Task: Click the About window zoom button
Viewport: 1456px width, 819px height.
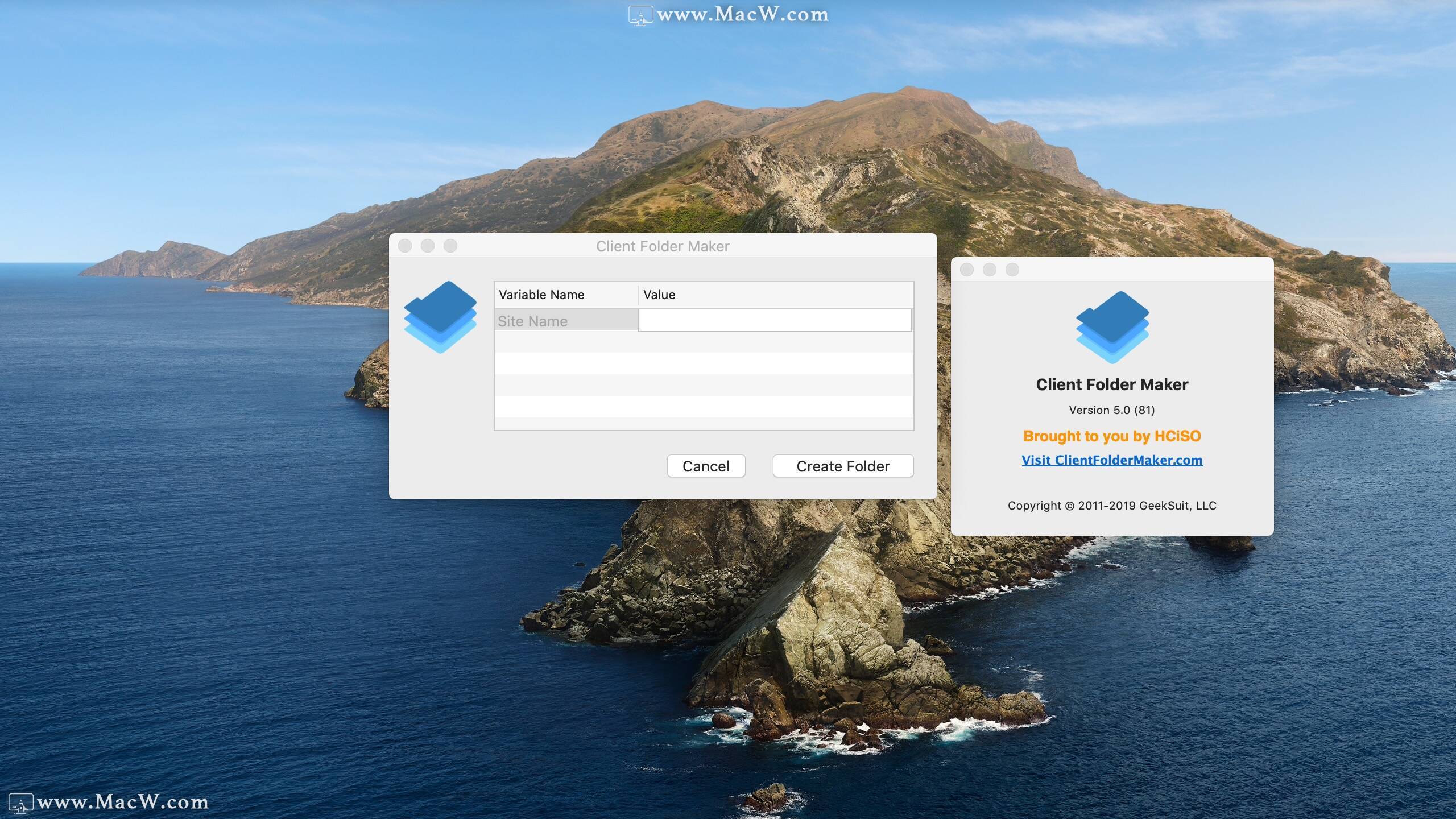Action: coord(1012,270)
